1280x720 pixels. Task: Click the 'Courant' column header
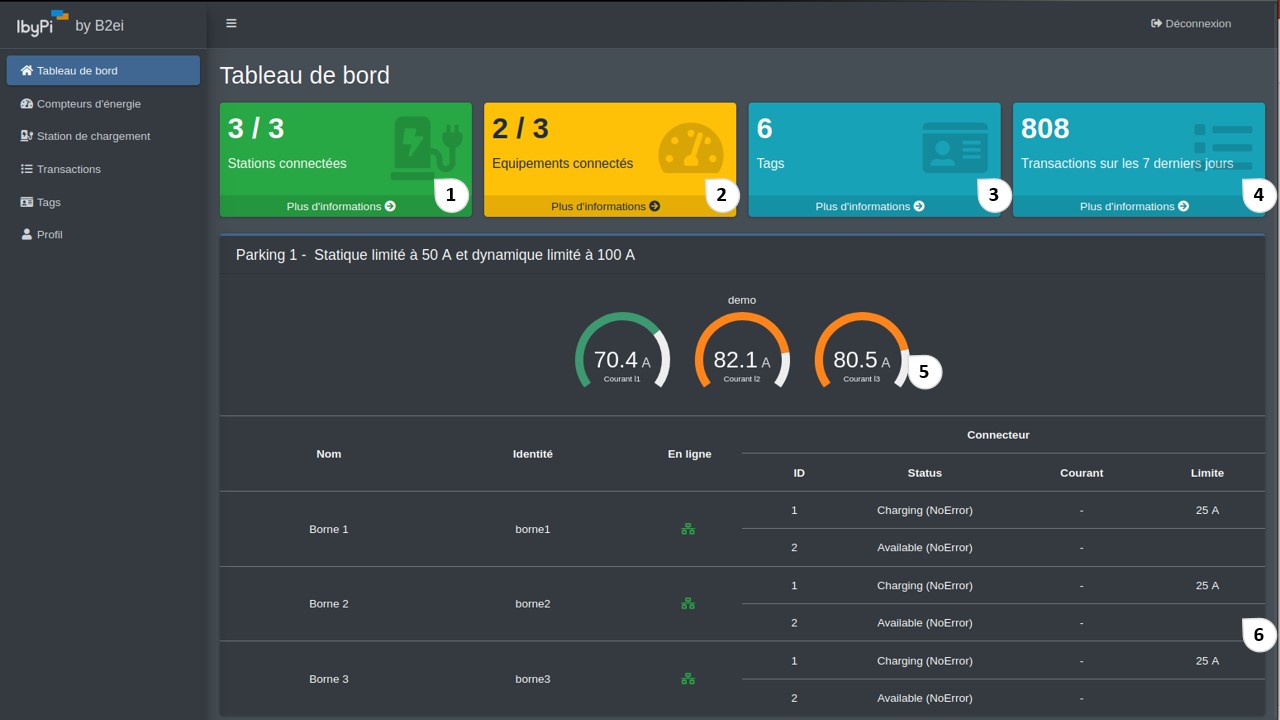1082,473
